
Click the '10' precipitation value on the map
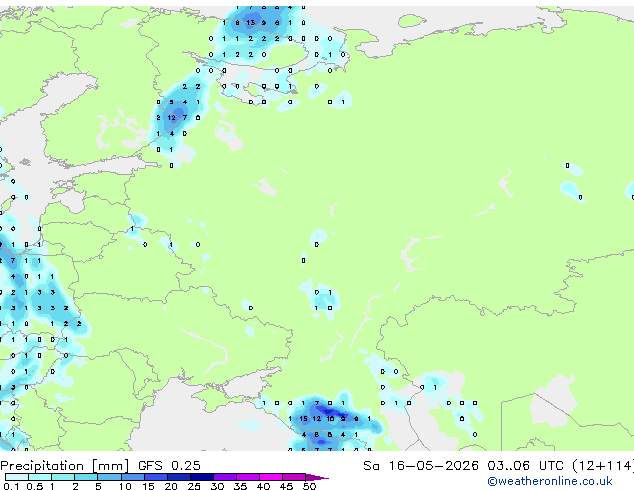click(x=330, y=419)
